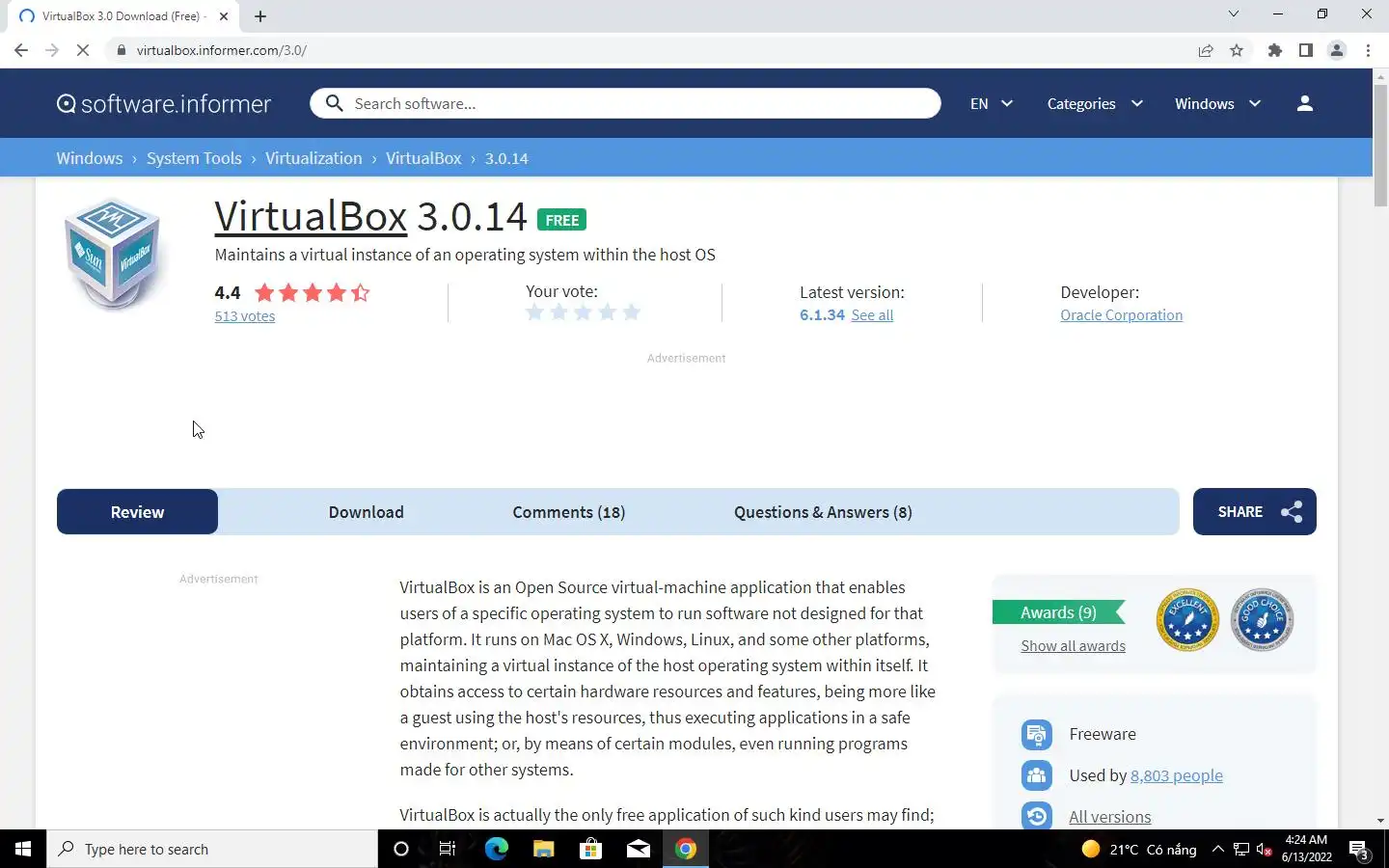The height and width of the screenshot is (868, 1389).
Task: Open the See all versions link
Action: tap(872, 315)
